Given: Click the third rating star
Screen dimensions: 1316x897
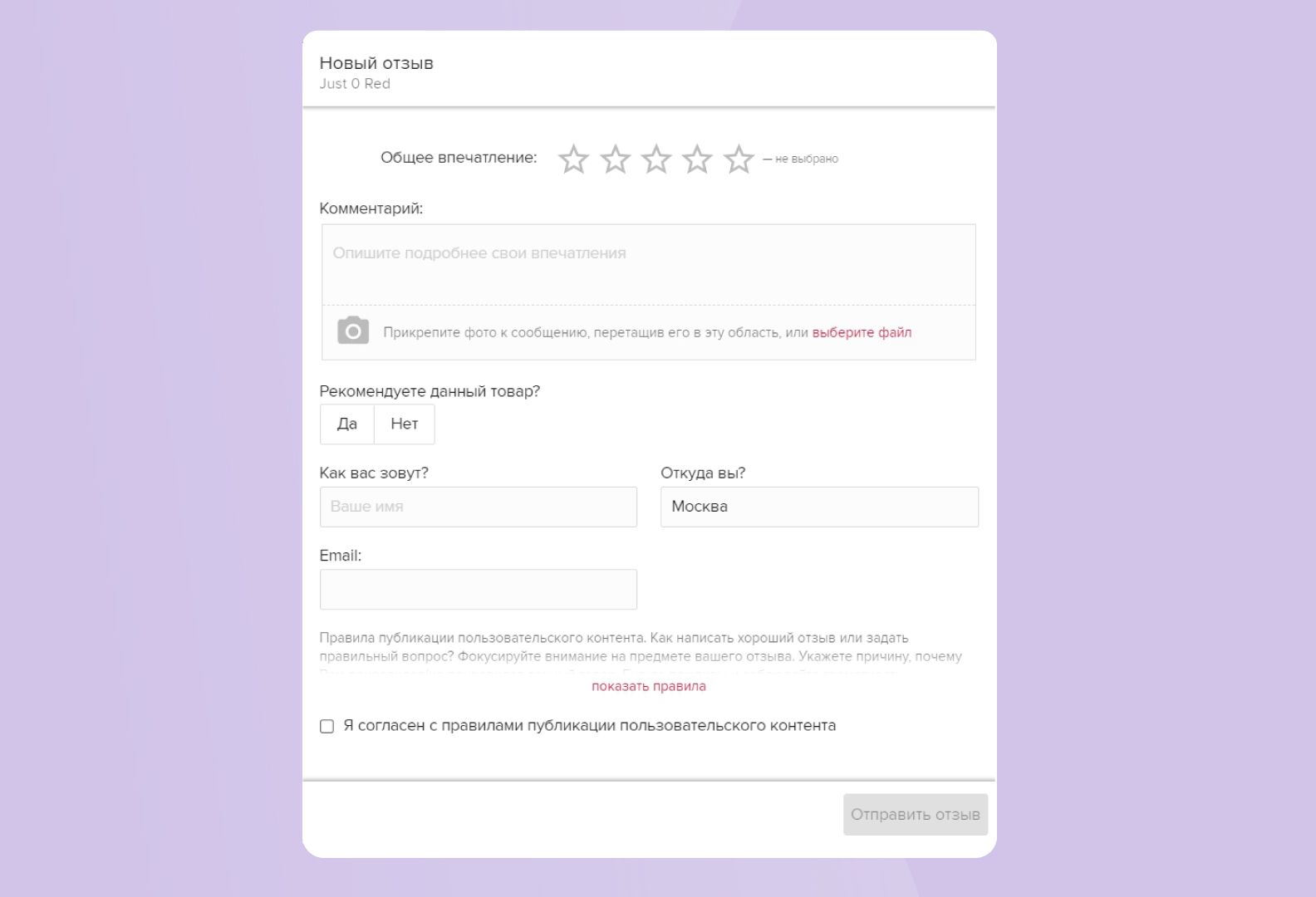Looking at the screenshot, I should pos(656,159).
